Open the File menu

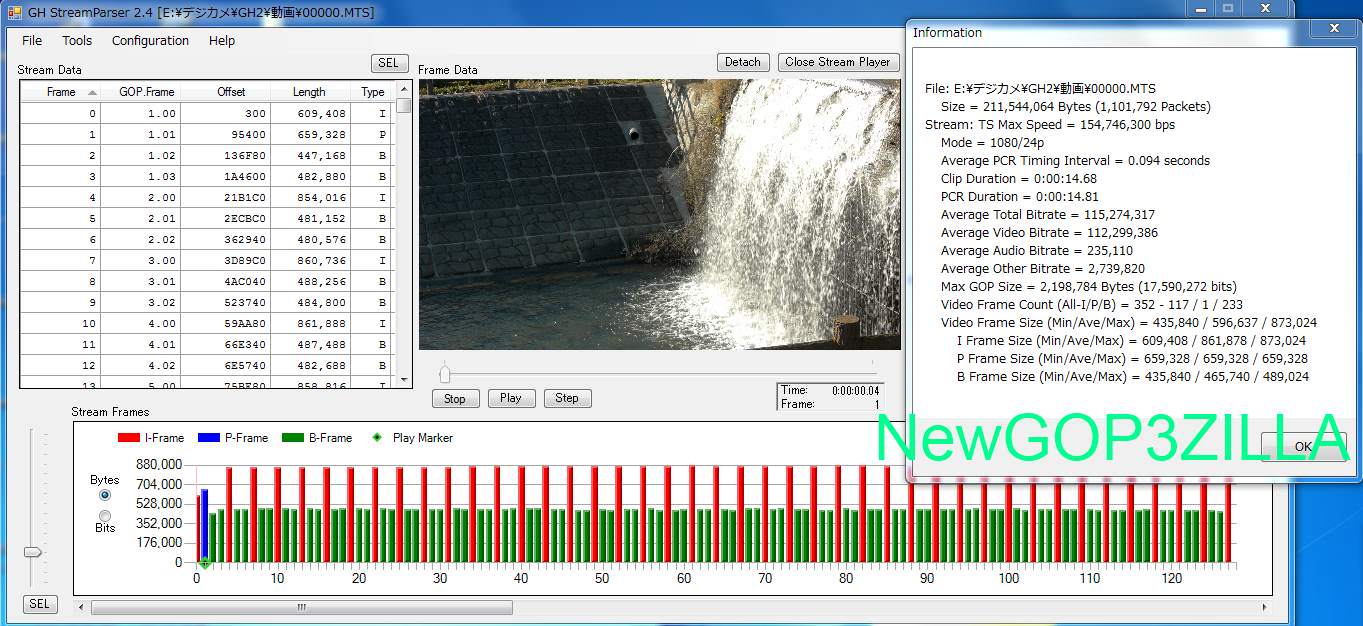pos(32,41)
